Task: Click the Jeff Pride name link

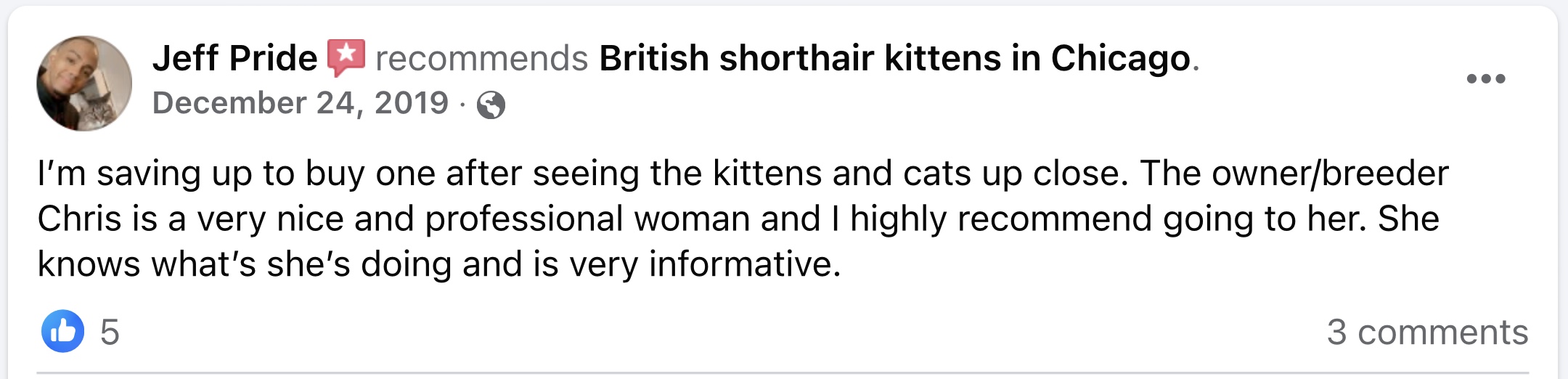Action: pyautogui.click(x=234, y=58)
